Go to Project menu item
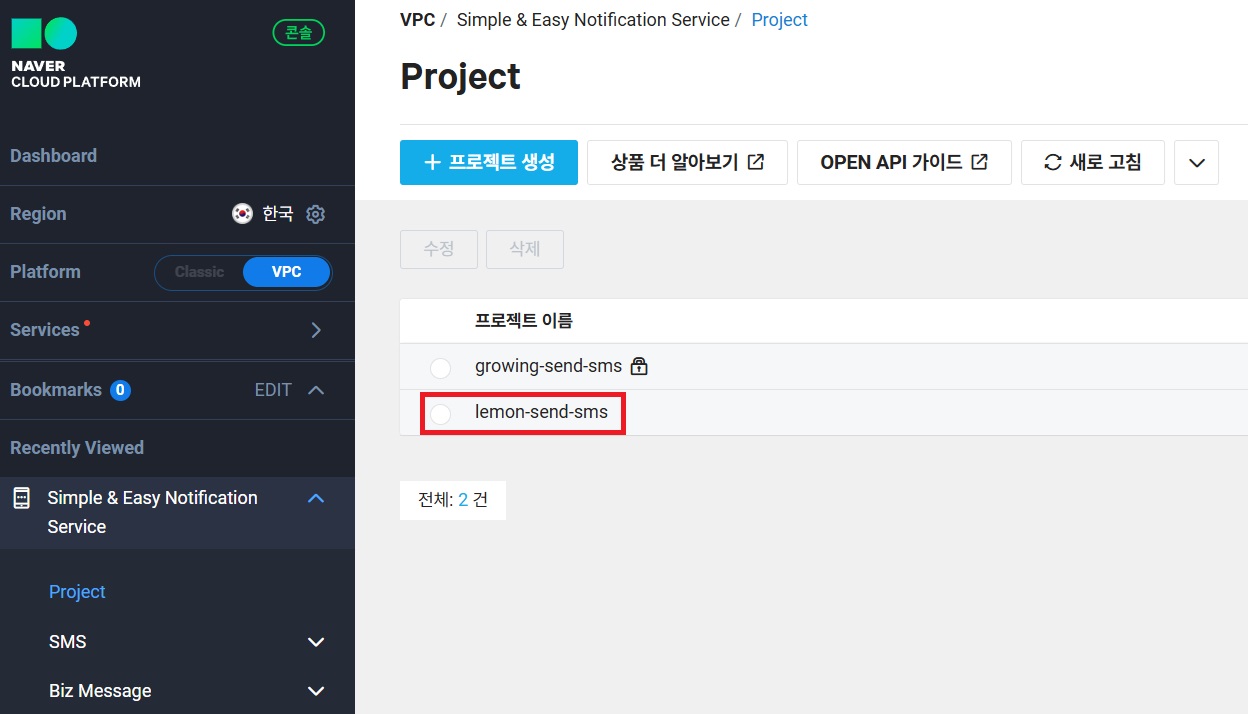 [77, 592]
